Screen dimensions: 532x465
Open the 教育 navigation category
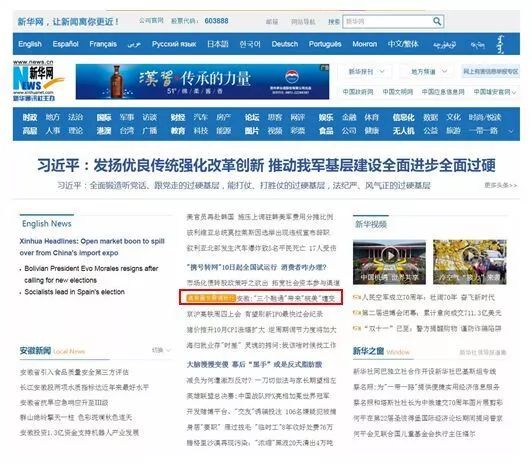[x=178, y=131]
